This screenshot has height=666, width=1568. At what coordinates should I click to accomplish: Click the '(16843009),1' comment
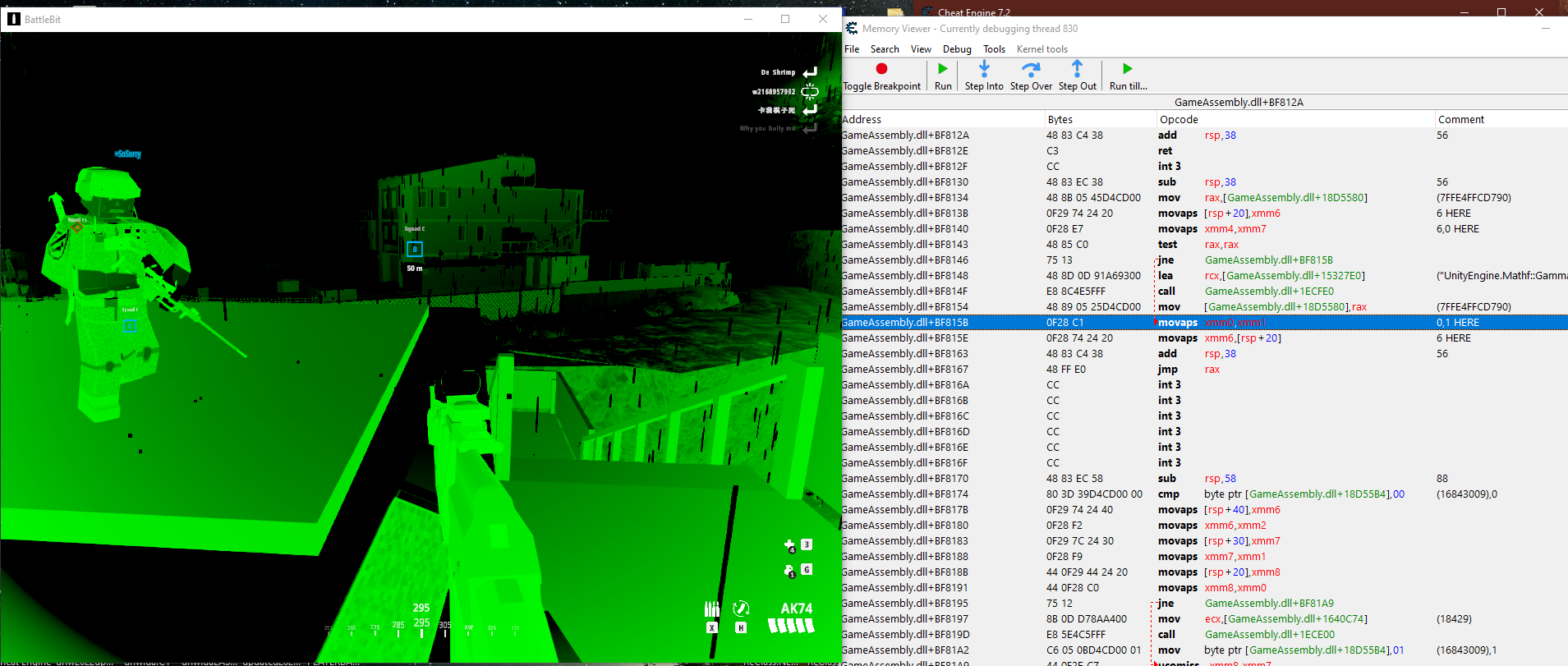[1466, 650]
